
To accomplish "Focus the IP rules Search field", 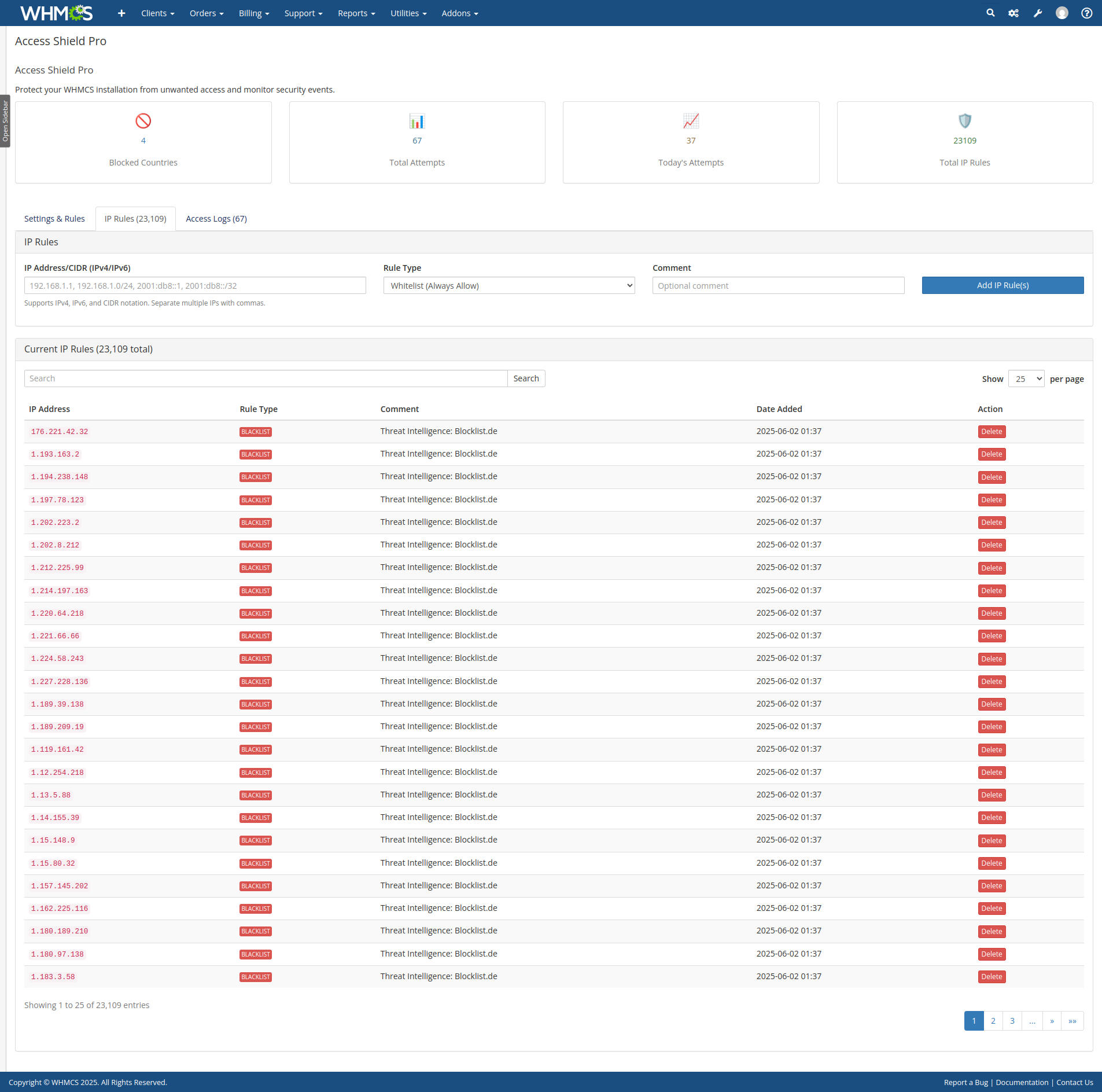I will [x=266, y=378].
